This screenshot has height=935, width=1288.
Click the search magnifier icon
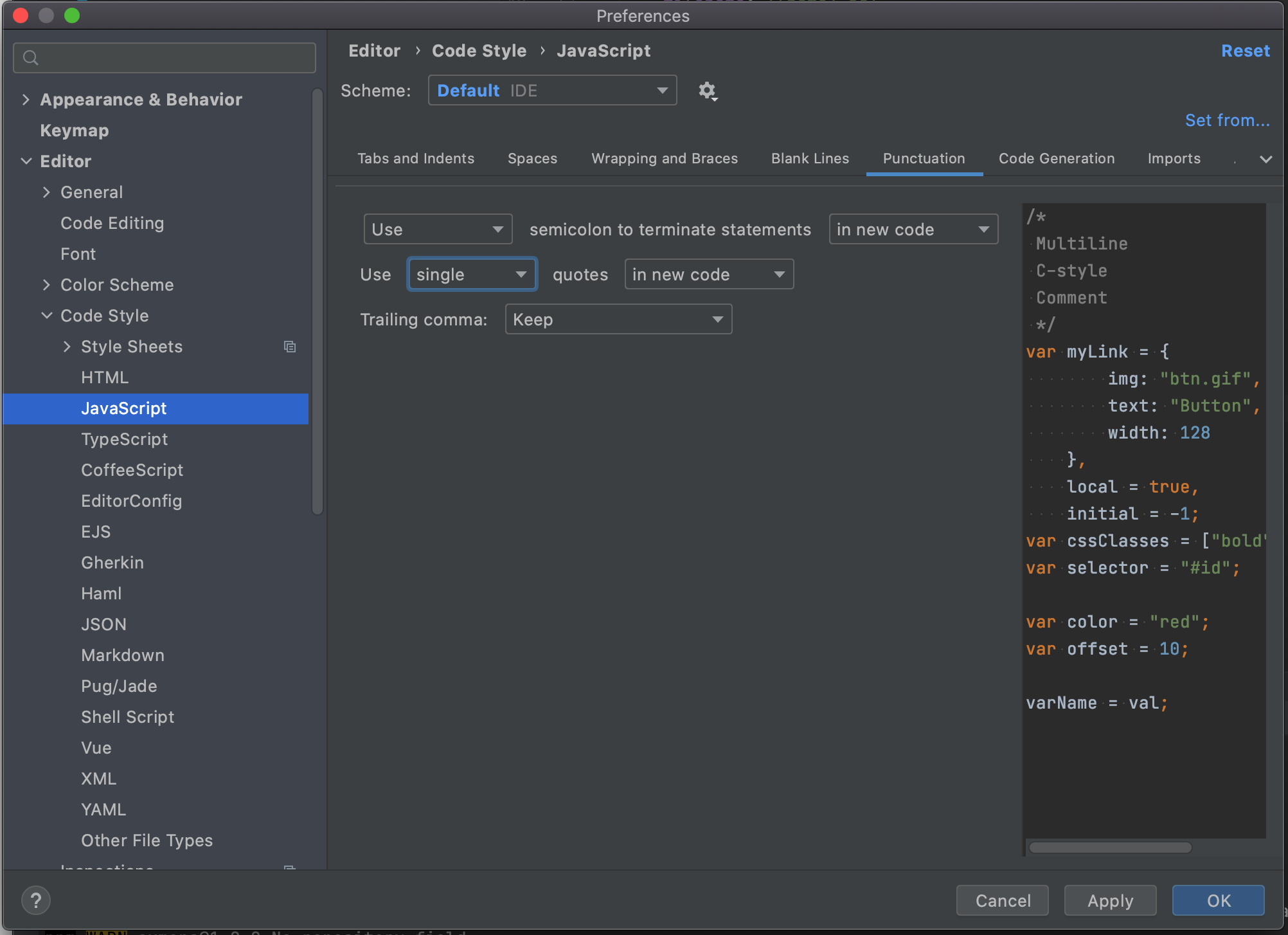30,58
